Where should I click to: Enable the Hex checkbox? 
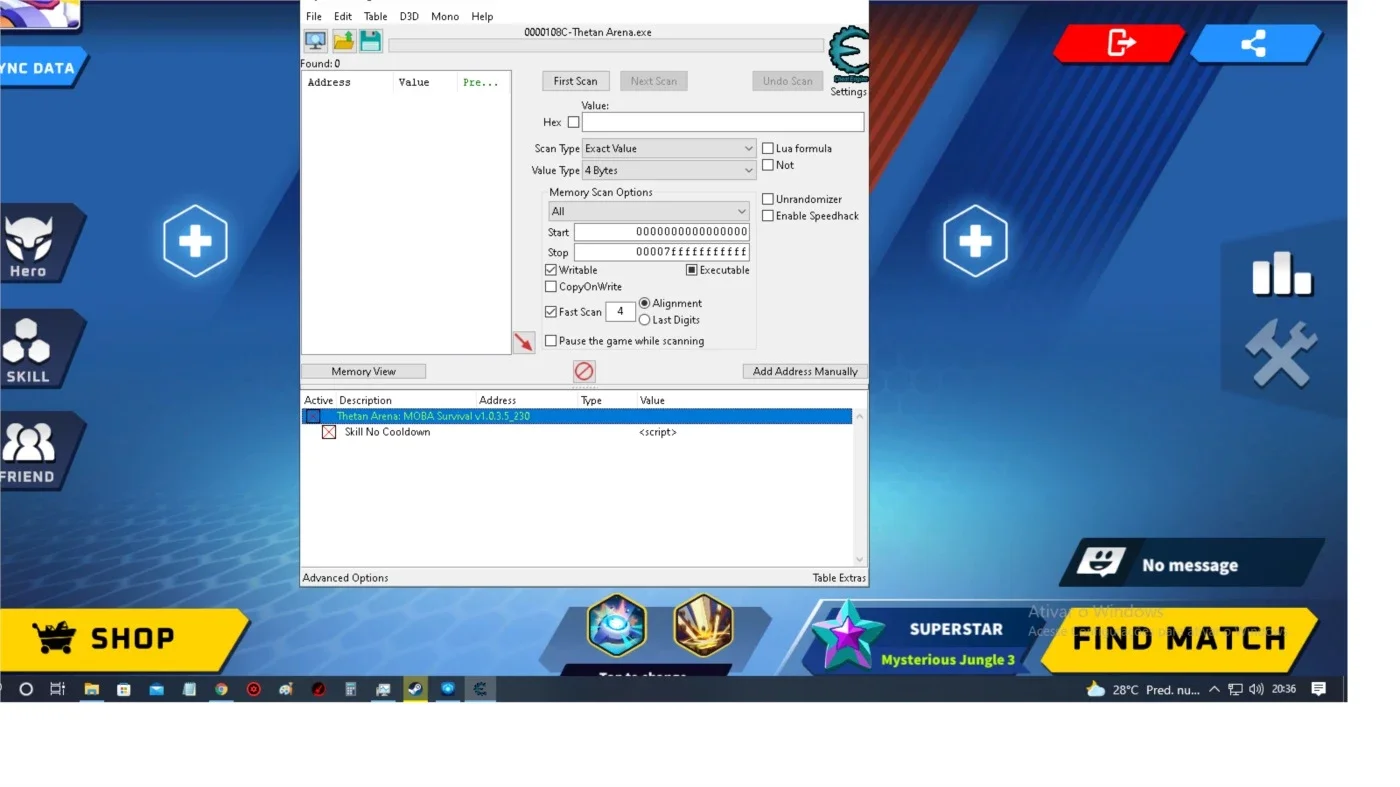pyautogui.click(x=573, y=122)
